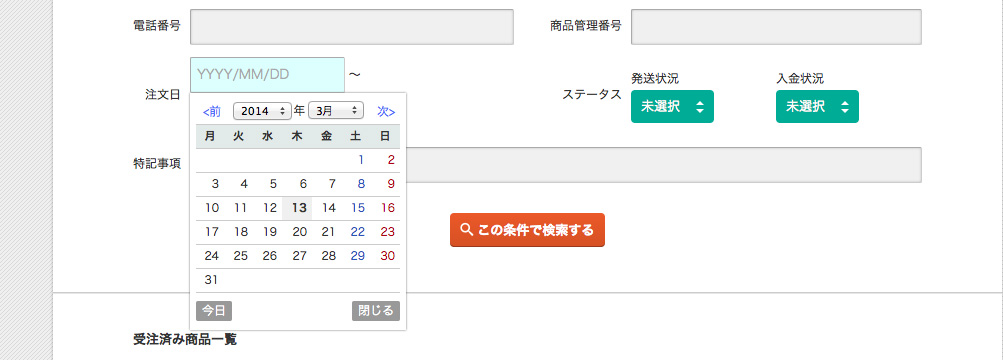Open the 3月 month dropdown
The height and width of the screenshot is (360, 1003).
pyautogui.click(x=336, y=111)
